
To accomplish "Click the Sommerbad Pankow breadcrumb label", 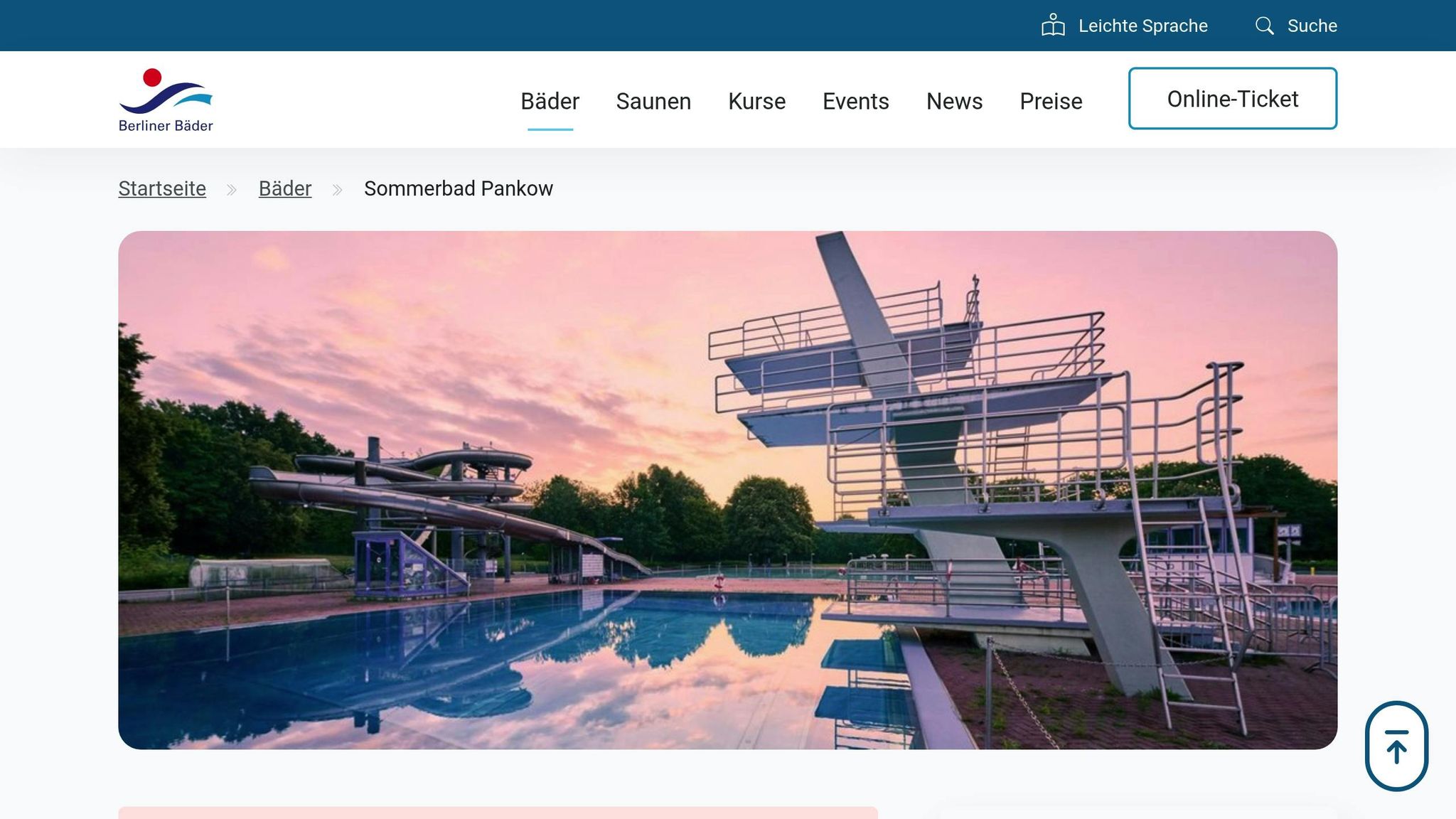I will [458, 188].
